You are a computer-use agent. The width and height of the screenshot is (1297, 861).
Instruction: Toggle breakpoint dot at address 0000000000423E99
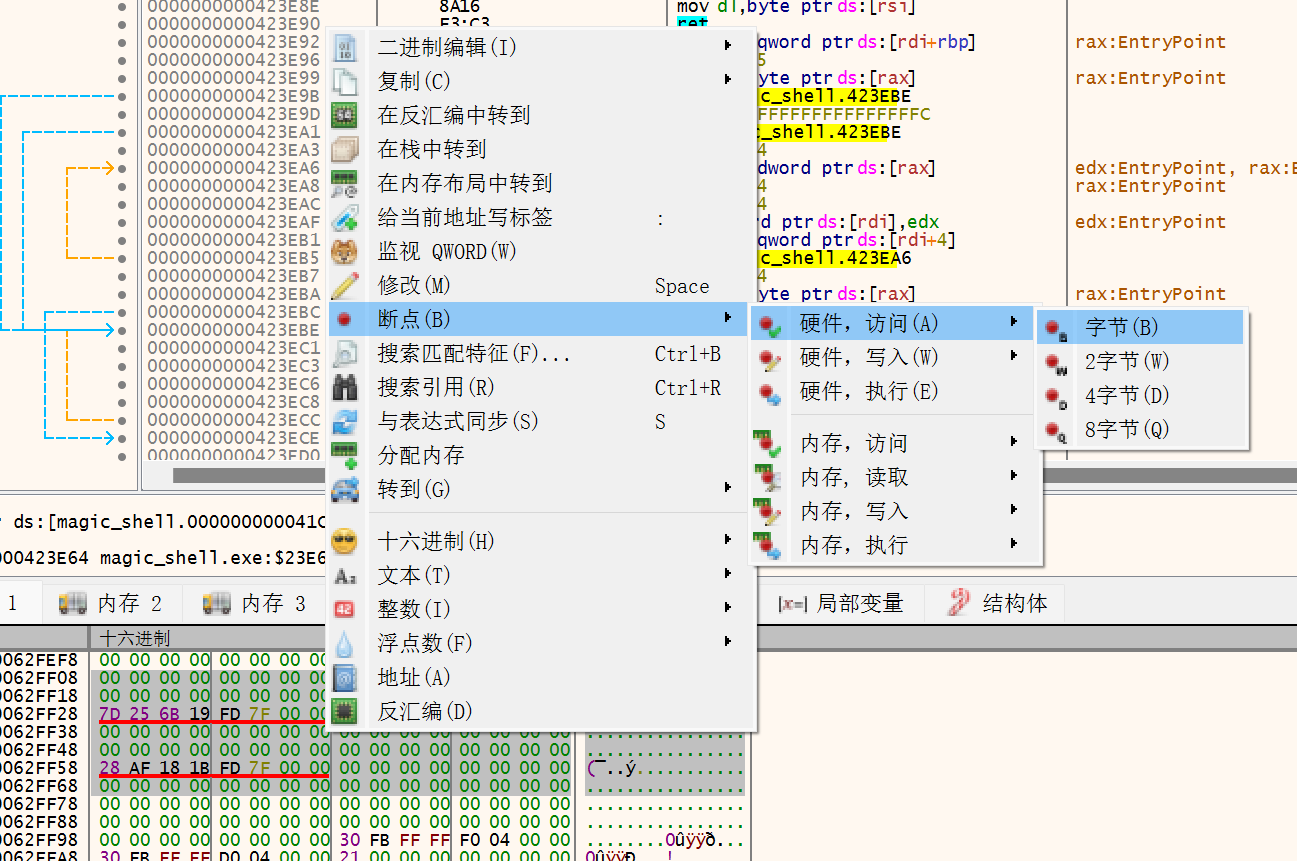[122, 78]
